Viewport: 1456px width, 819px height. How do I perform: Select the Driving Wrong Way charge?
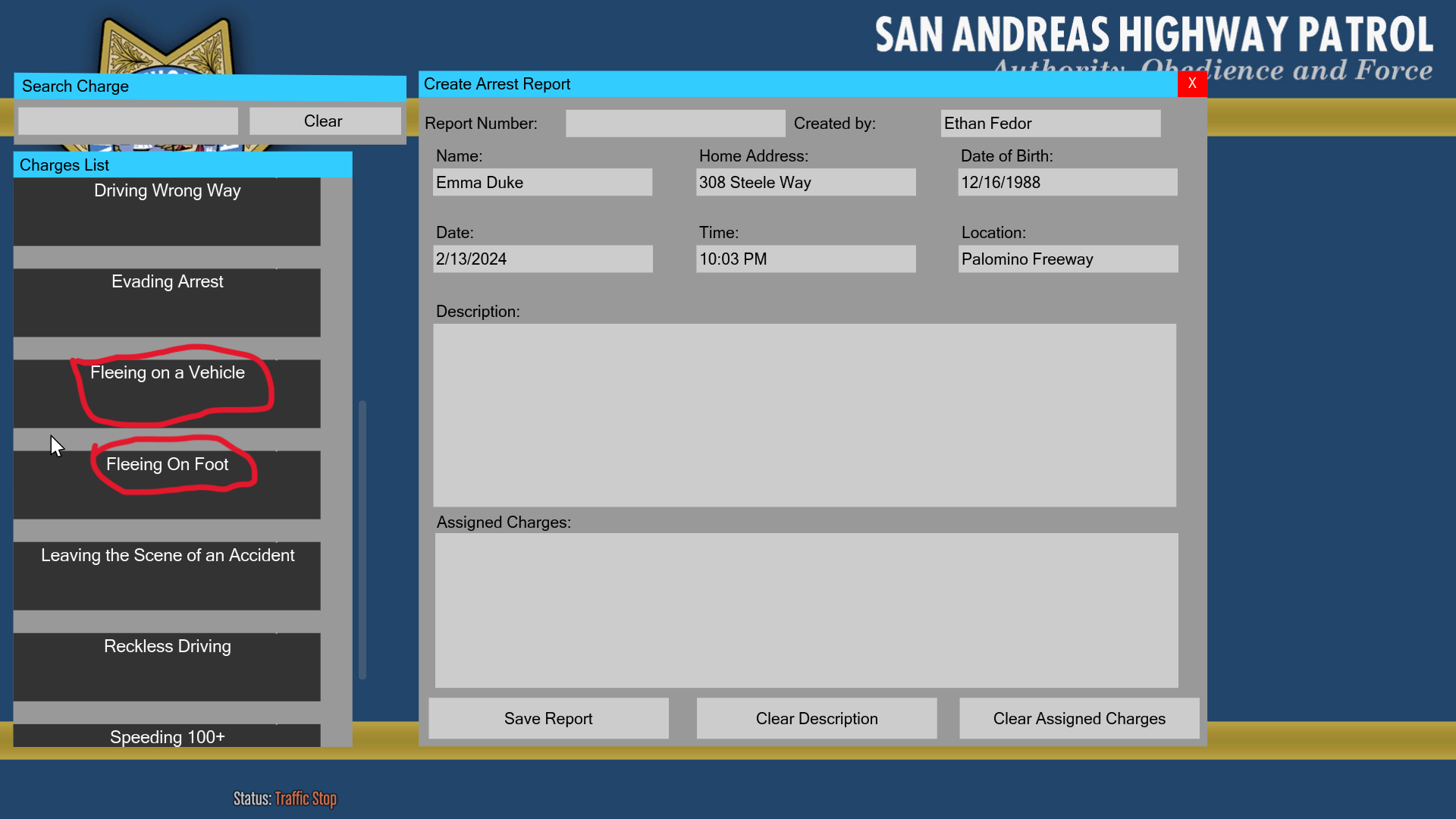click(x=167, y=211)
